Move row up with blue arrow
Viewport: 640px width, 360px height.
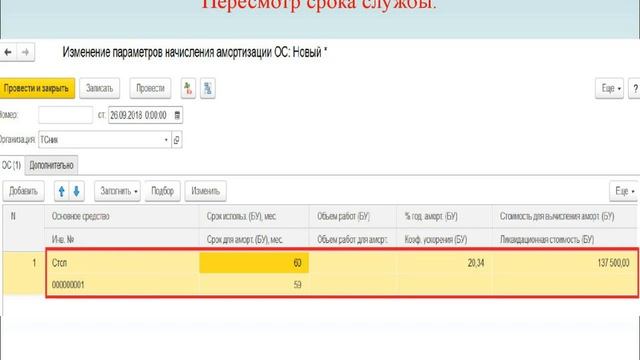pos(62,191)
